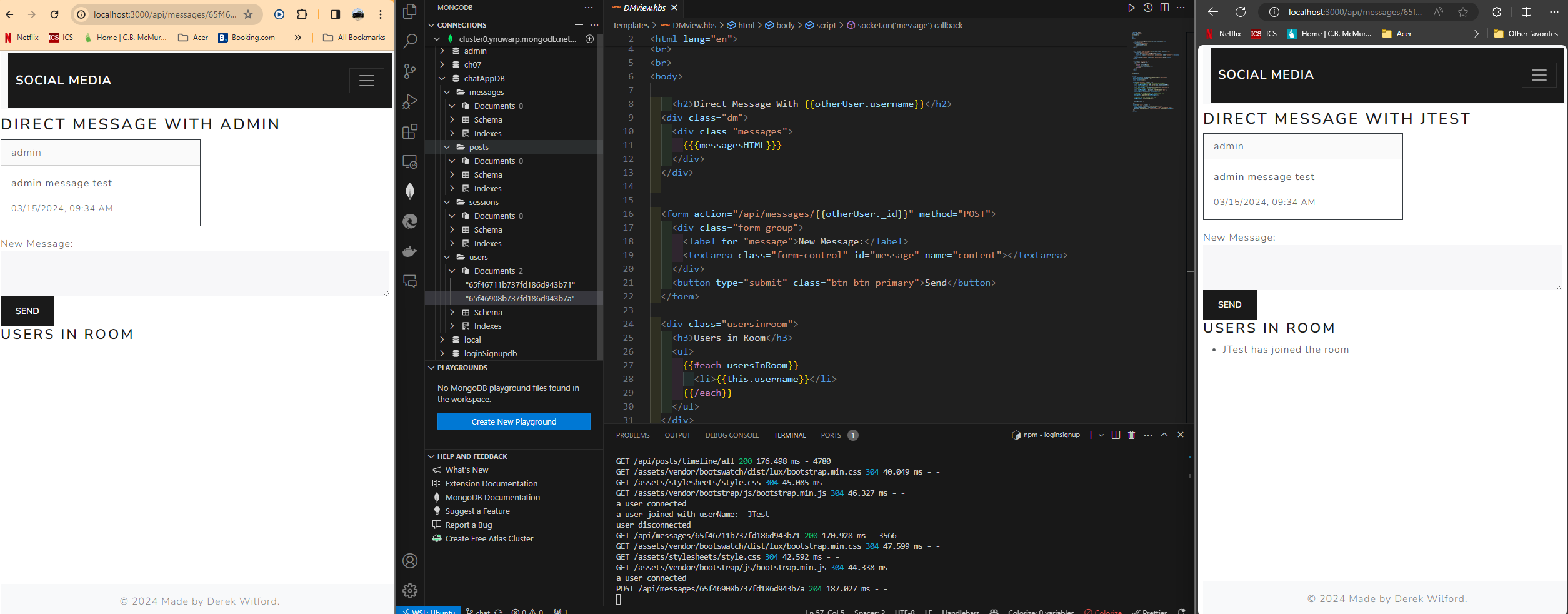Screen dimensions: 1568x614
Task: Open the Other favorites folder in Edge
Action: coord(1526,34)
